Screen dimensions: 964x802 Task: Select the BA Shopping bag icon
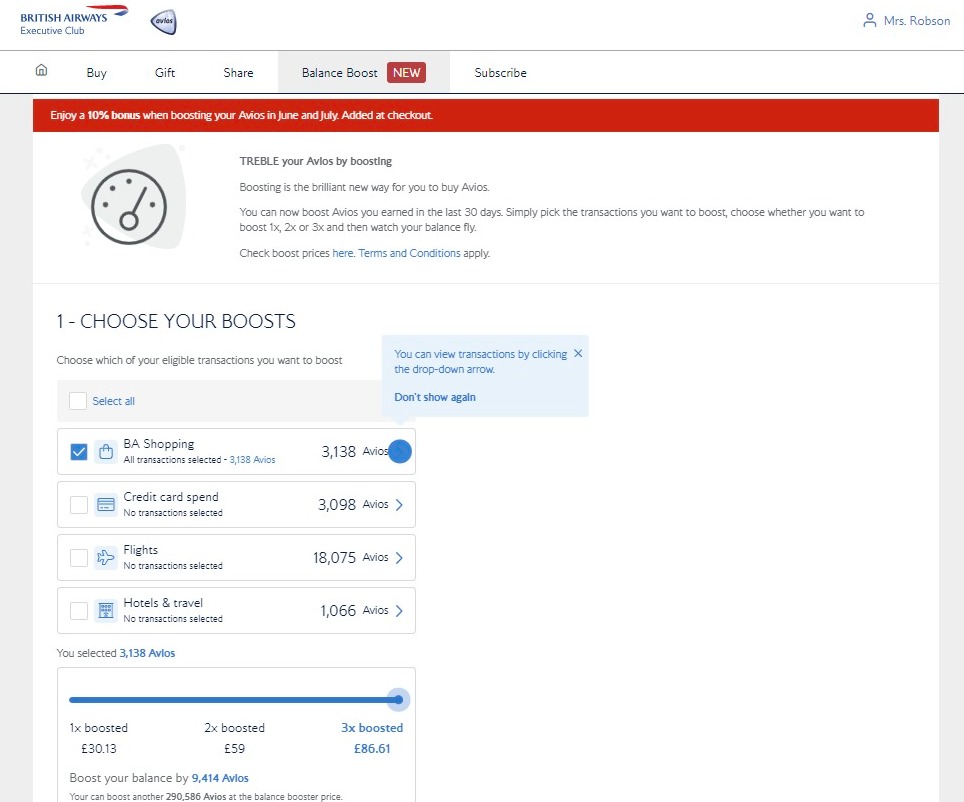click(x=107, y=451)
